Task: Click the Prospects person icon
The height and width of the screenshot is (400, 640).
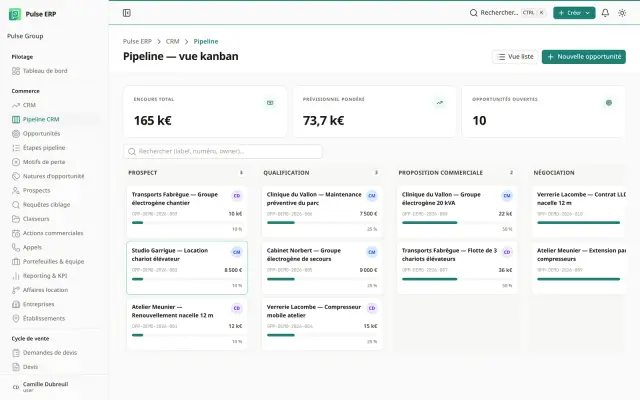Action: (16, 190)
